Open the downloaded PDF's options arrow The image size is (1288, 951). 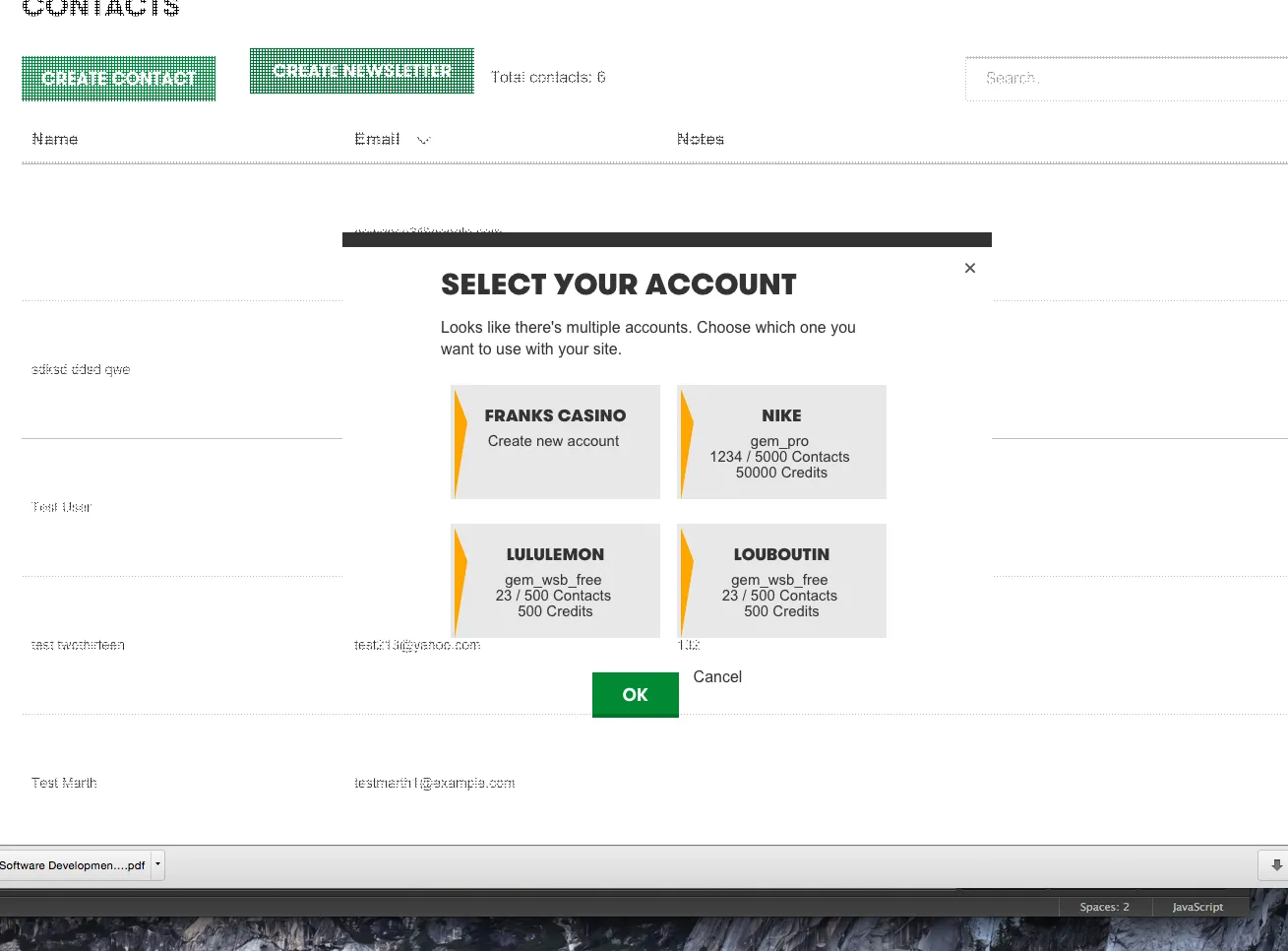(157, 864)
